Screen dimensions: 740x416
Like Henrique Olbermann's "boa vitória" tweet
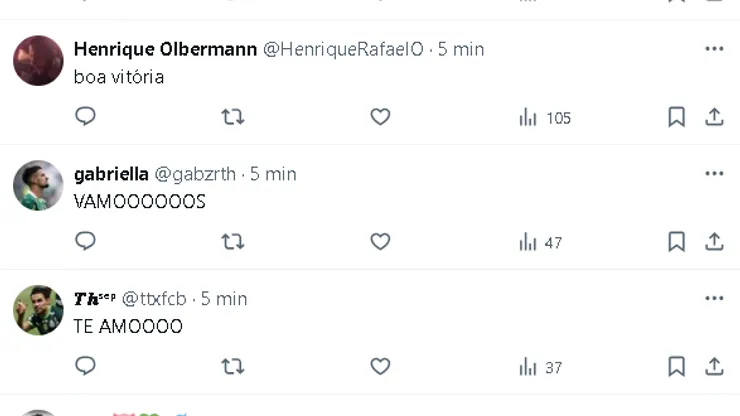click(380, 117)
